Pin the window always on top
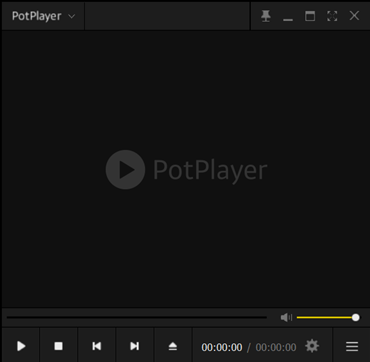The height and width of the screenshot is (362, 370). [266, 16]
